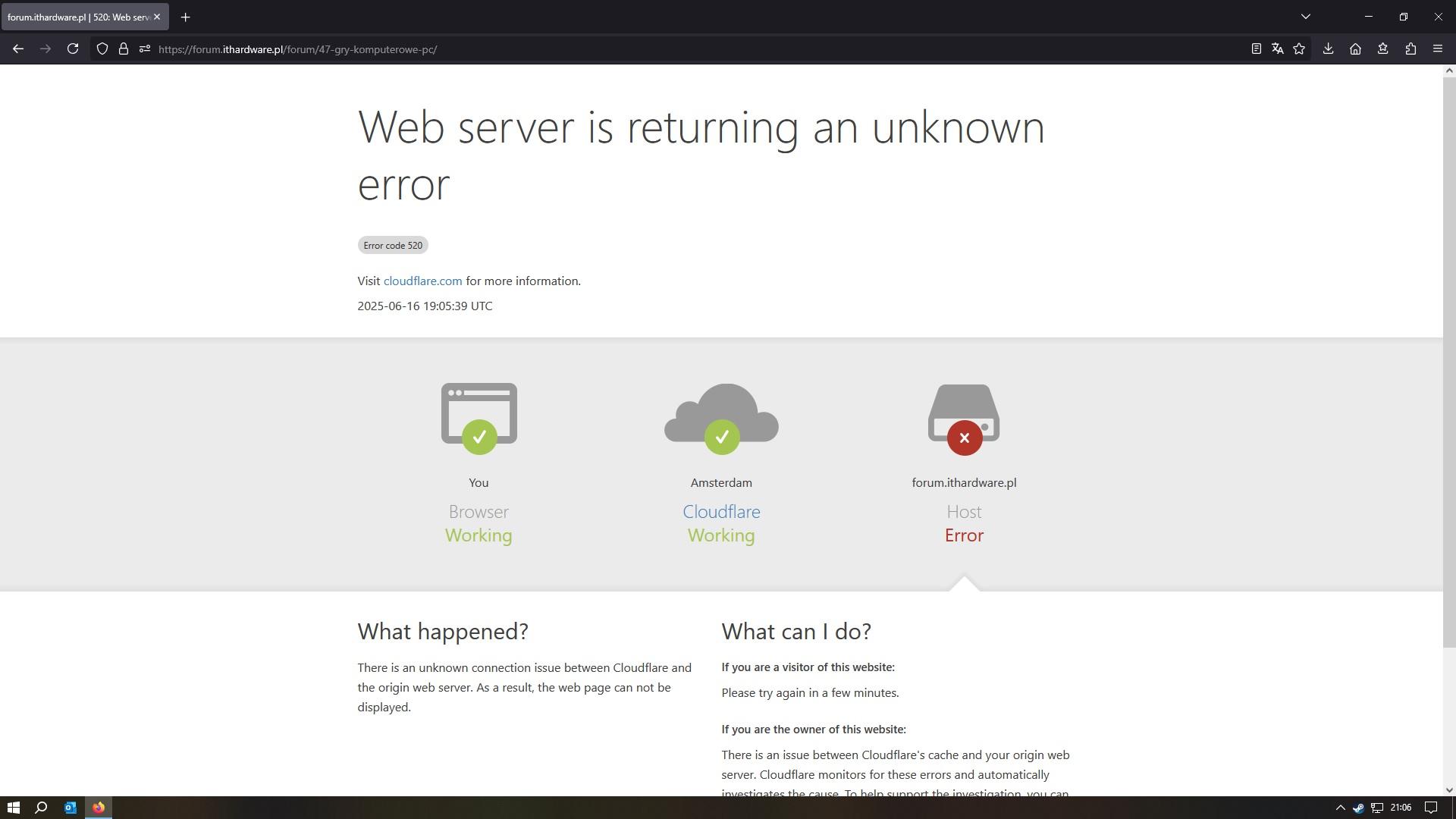This screenshot has height=819, width=1456.
Task: Expand the list all tabs chevron
Action: pyautogui.click(x=1305, y=17)
